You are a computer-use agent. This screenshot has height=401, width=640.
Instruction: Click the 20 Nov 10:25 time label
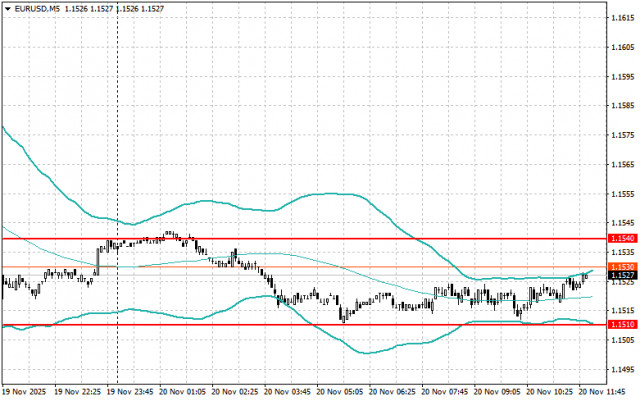click(x=549, y=392)
